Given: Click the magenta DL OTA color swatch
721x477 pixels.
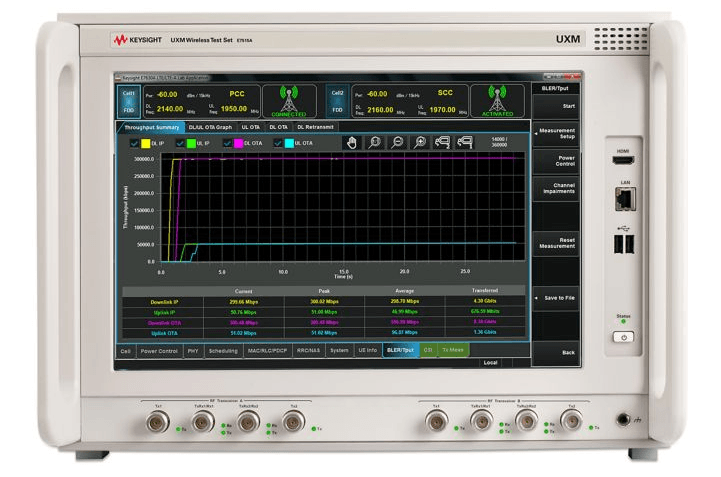Looking at the screenshot, I should (238, 144).
